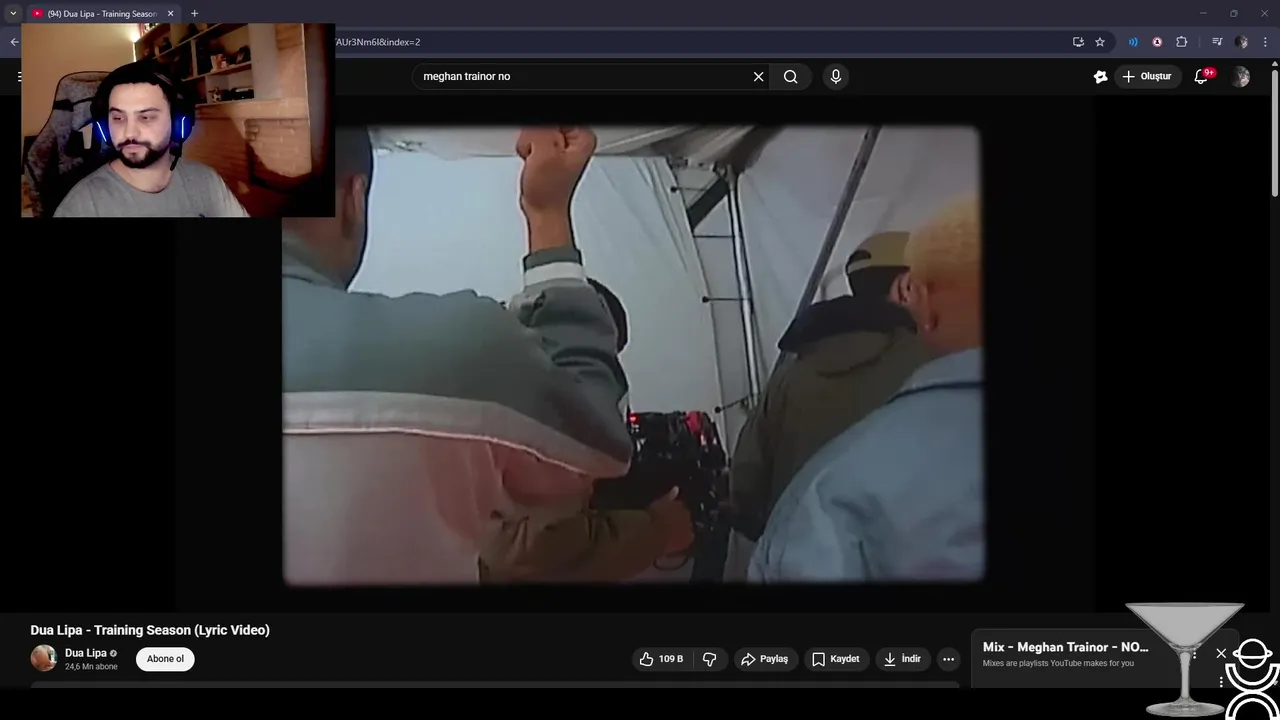Like the video with thumbs-up 109 B
This screenshot has width=1280, height=720.
click(x=662, y=659)
